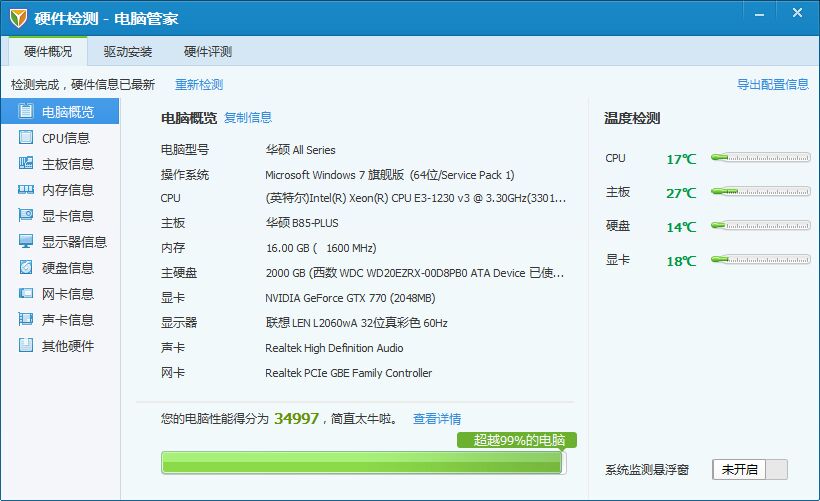Image resolution: width=820 pixels, height=501 pixels.
Task: Click the 联想 LEN L2060wA monitor value
Action: point(356,323)
